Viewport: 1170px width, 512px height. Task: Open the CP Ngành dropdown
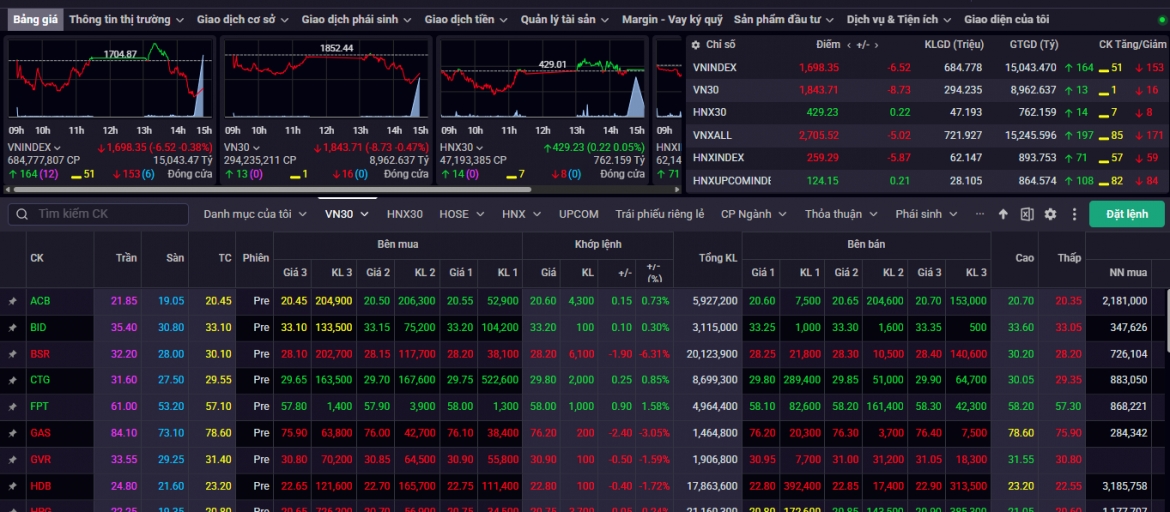tap(754, 214)
